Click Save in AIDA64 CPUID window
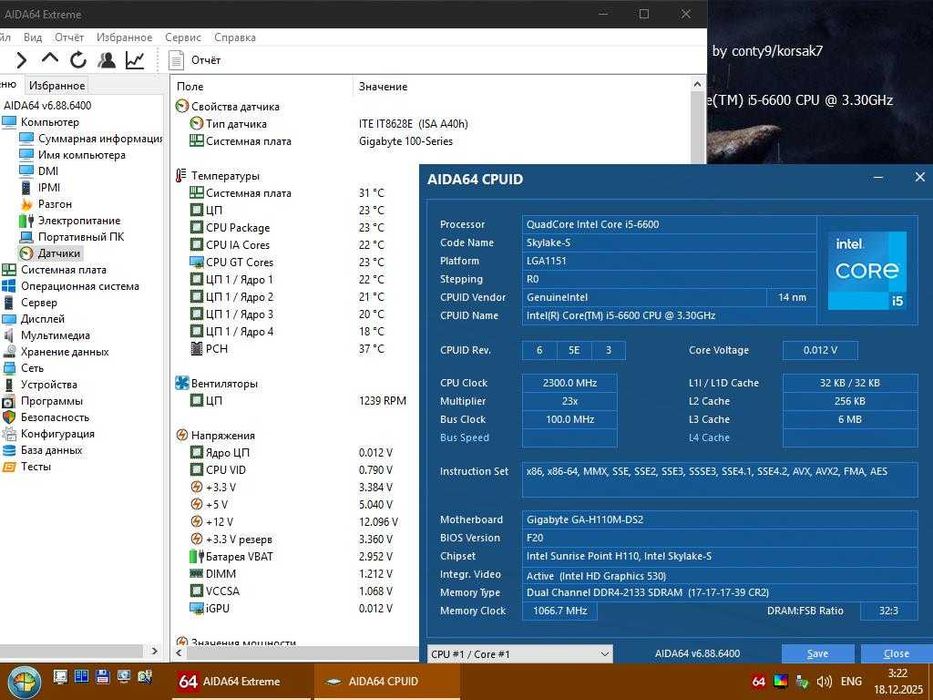This screenshot has width=933, height=700. [818, 654]
